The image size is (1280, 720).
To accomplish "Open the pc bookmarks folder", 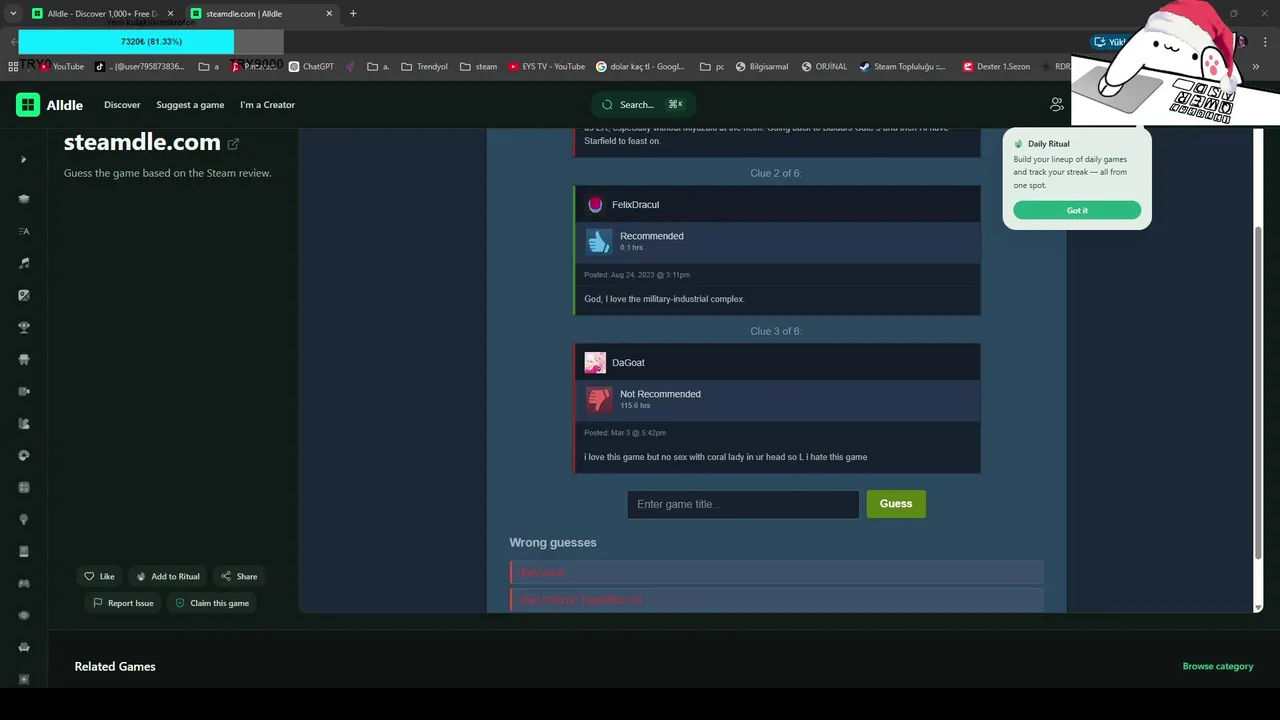I will tap(712, 67).
